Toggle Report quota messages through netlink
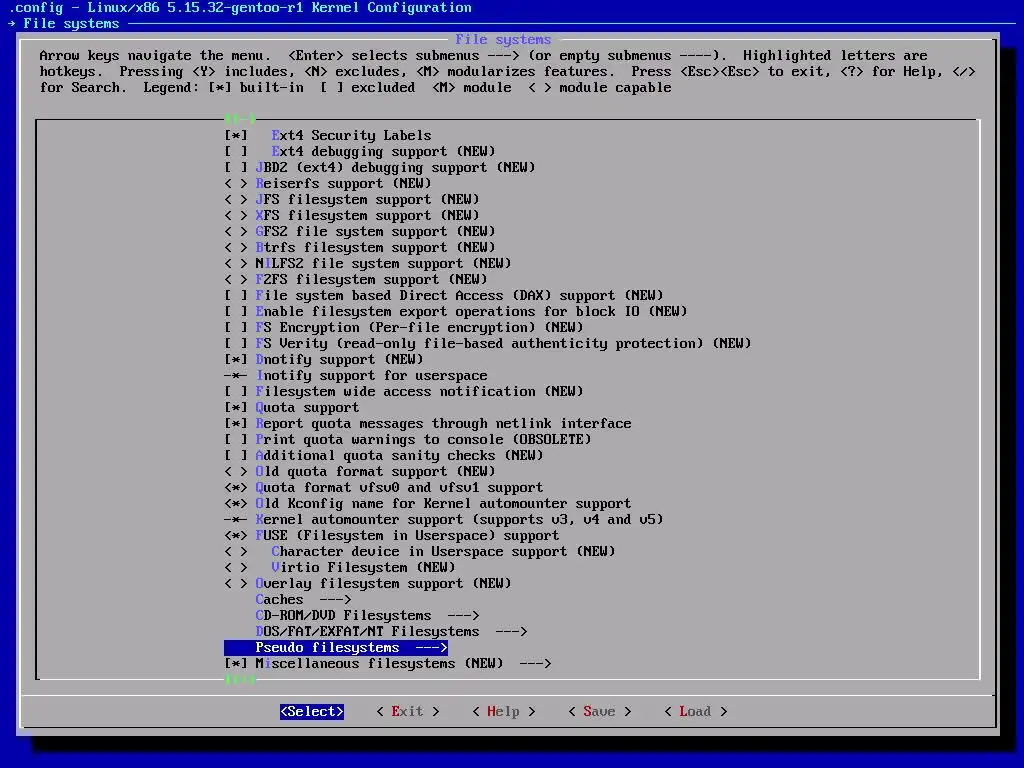Viewport: 1024px width, 768px height. pyautogui.click(x=428, y=423)
